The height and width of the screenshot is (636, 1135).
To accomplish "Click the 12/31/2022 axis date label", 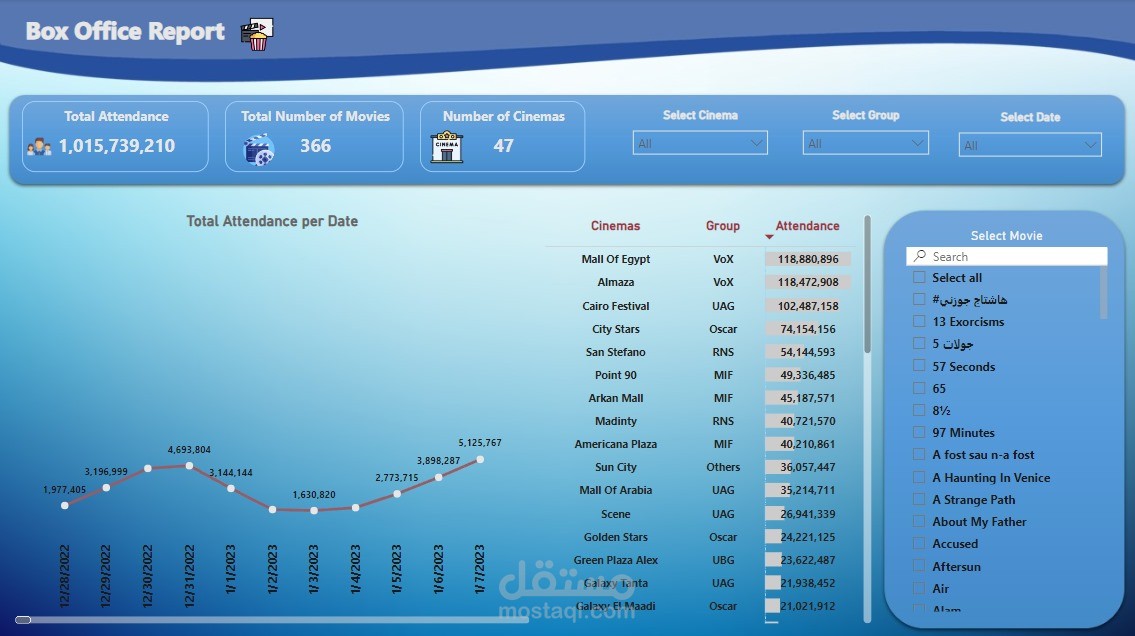I will 190,576.
